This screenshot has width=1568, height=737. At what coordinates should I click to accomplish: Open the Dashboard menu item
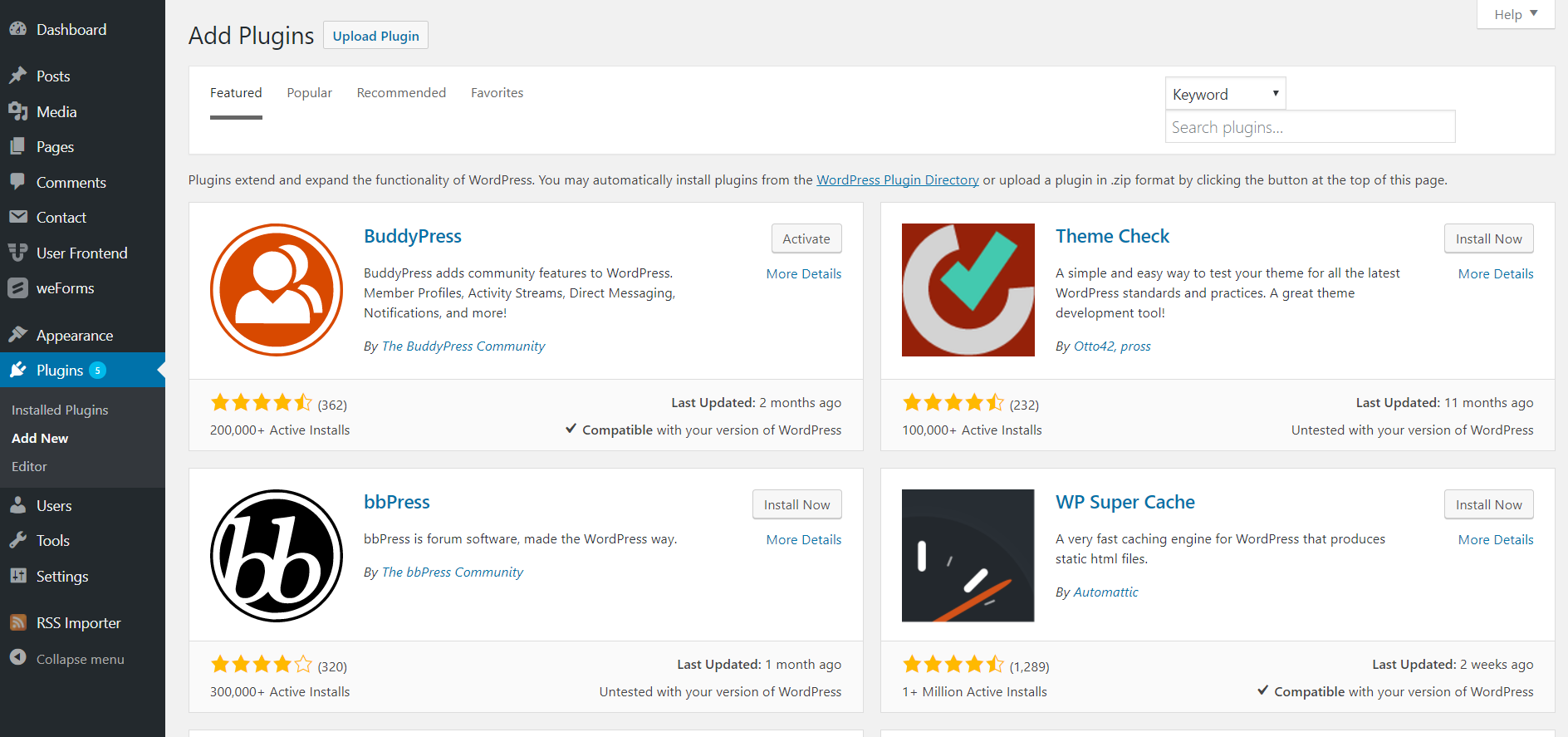click(x=82, y=29)
